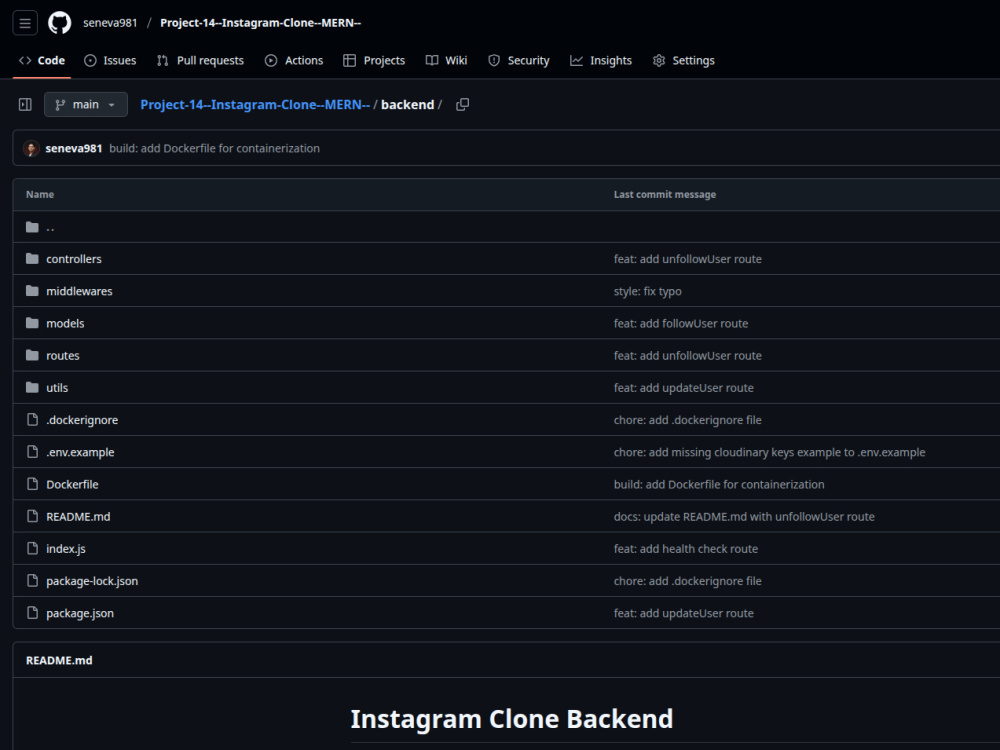
Task: Click the package.json file icon
Action: (x=33, y=613)
